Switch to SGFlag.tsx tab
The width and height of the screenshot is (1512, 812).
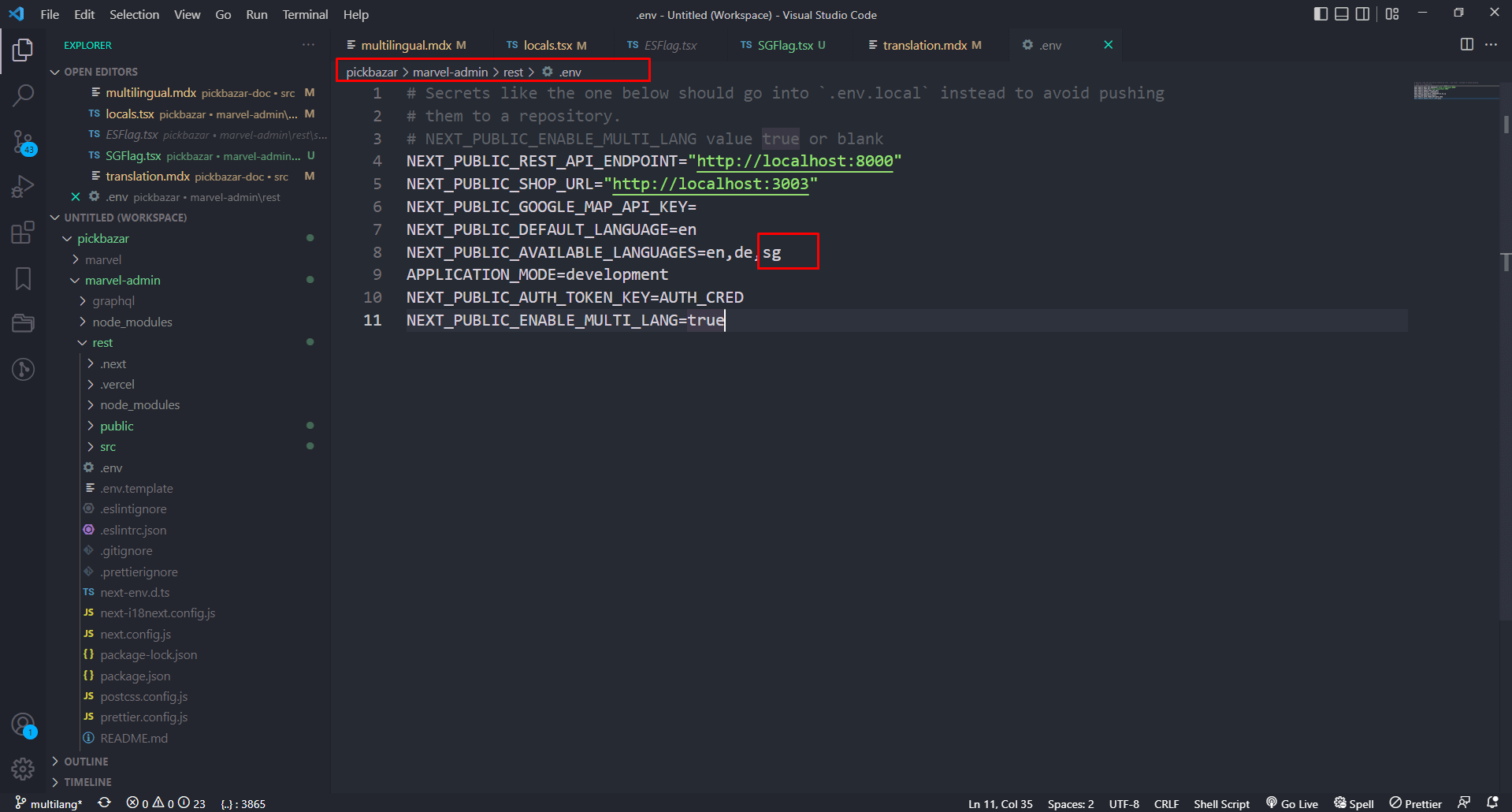[x=785, y=45]
